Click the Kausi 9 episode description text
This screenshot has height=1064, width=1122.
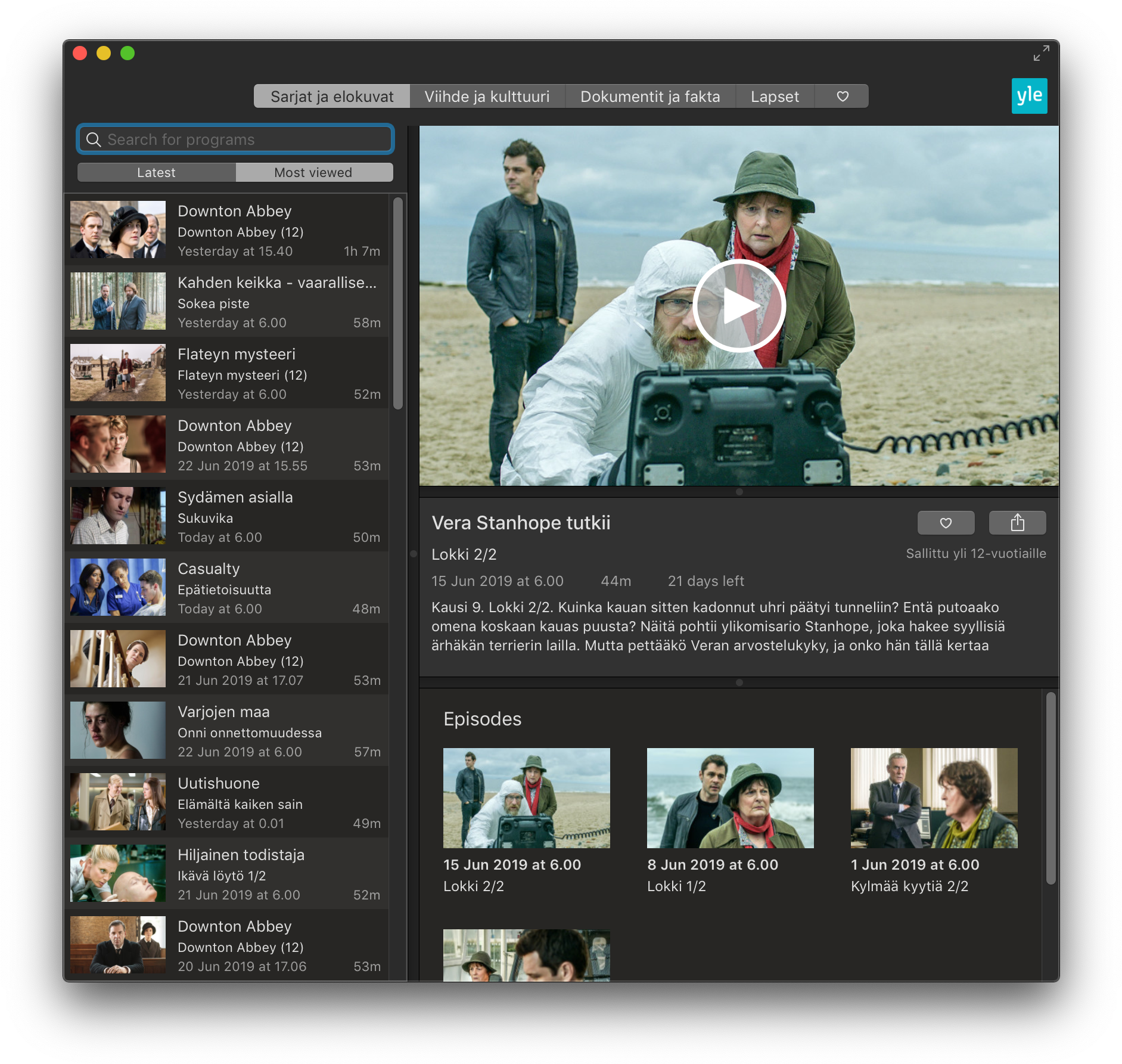(718, 626)
